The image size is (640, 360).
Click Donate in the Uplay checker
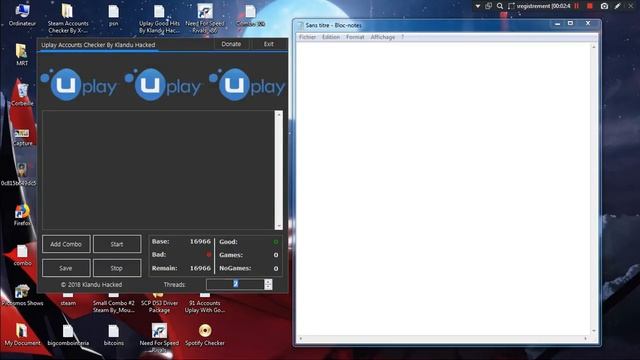click(231, 44)
